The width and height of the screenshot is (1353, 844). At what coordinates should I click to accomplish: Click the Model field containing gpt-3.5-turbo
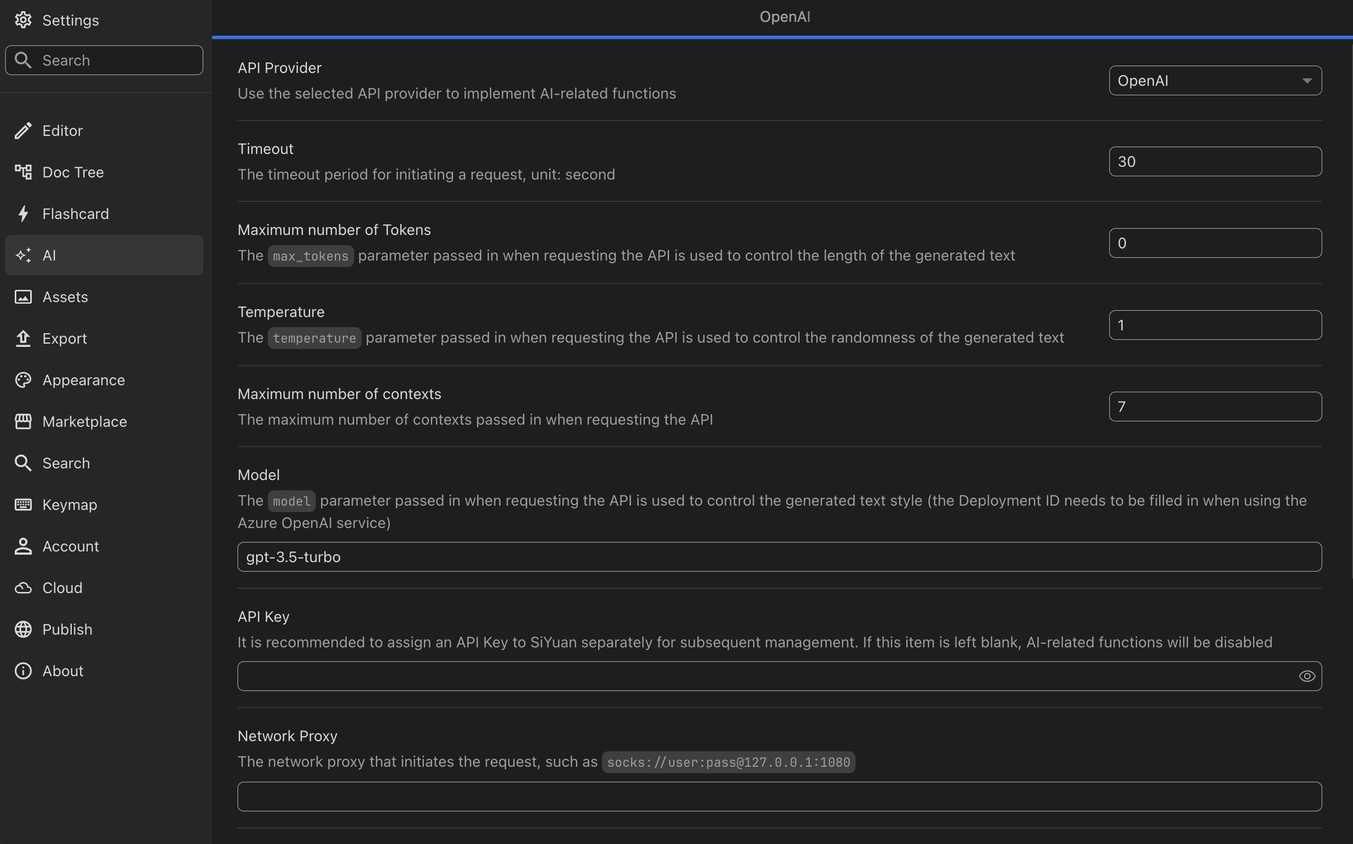click(x=779, y=557)
